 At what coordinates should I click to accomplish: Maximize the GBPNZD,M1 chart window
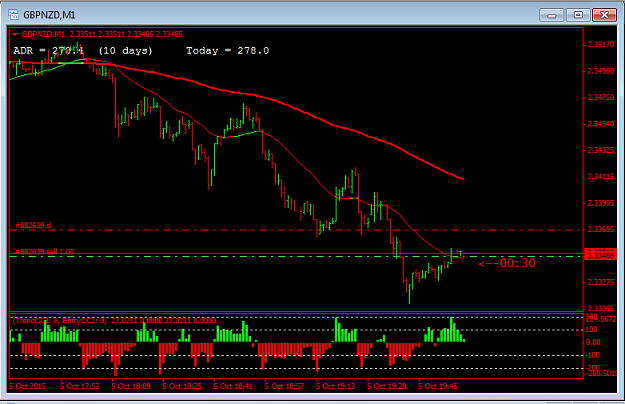(578, 15)
